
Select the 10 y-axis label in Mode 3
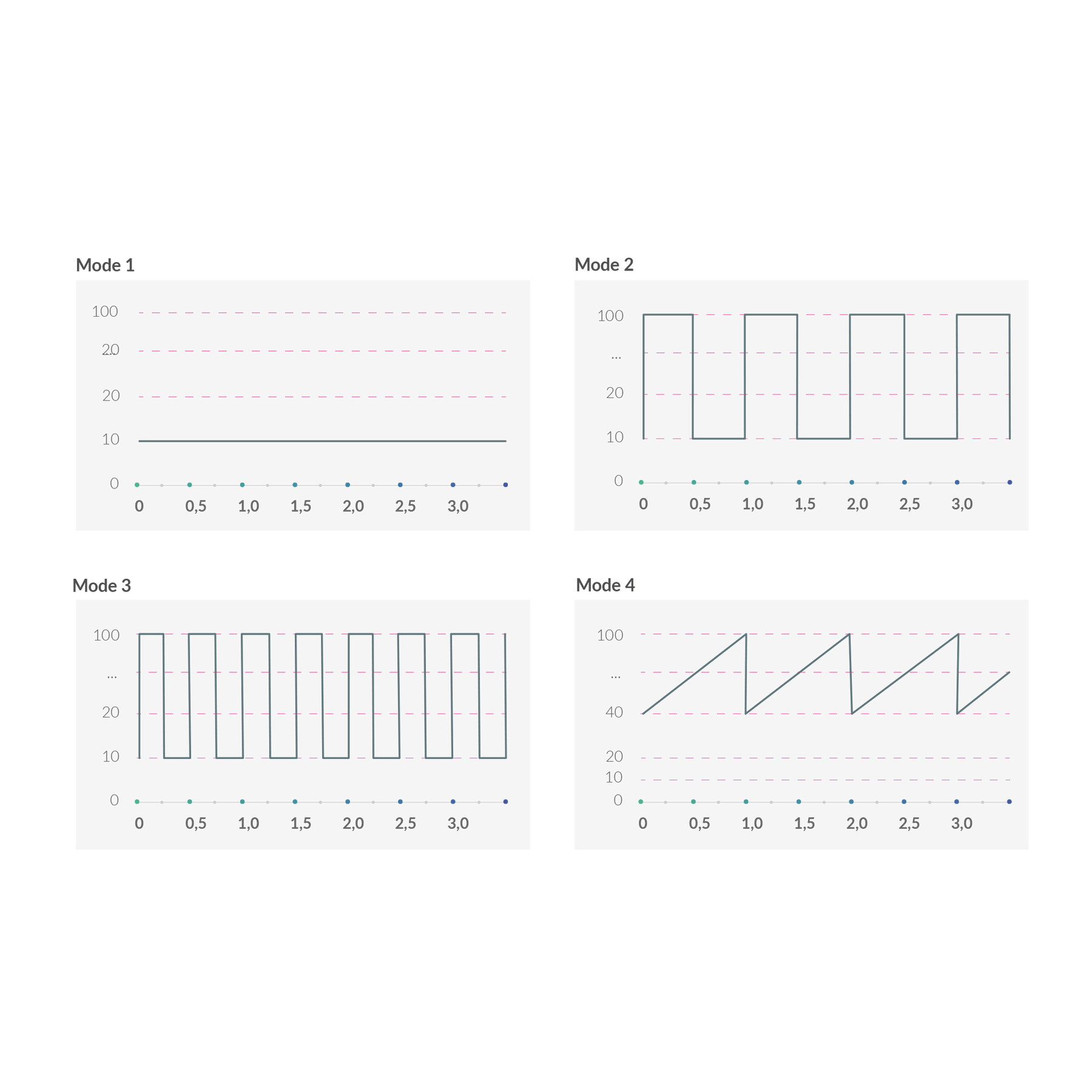[110, 757]
